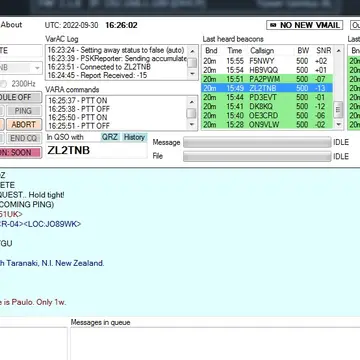
Task: Select the DK8KQ beacon row
Action: [x=267, y=106]
